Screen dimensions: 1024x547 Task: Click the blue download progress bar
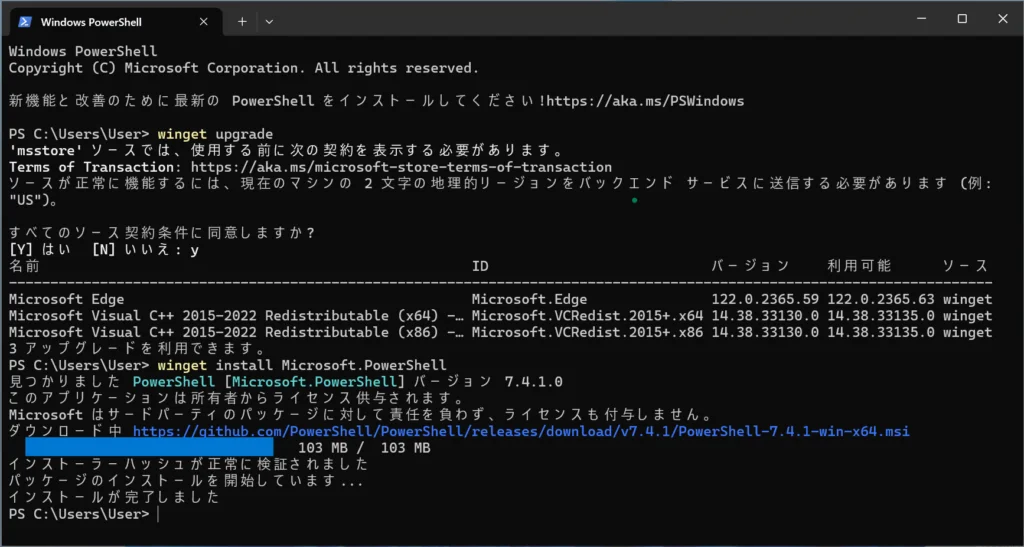148,447
